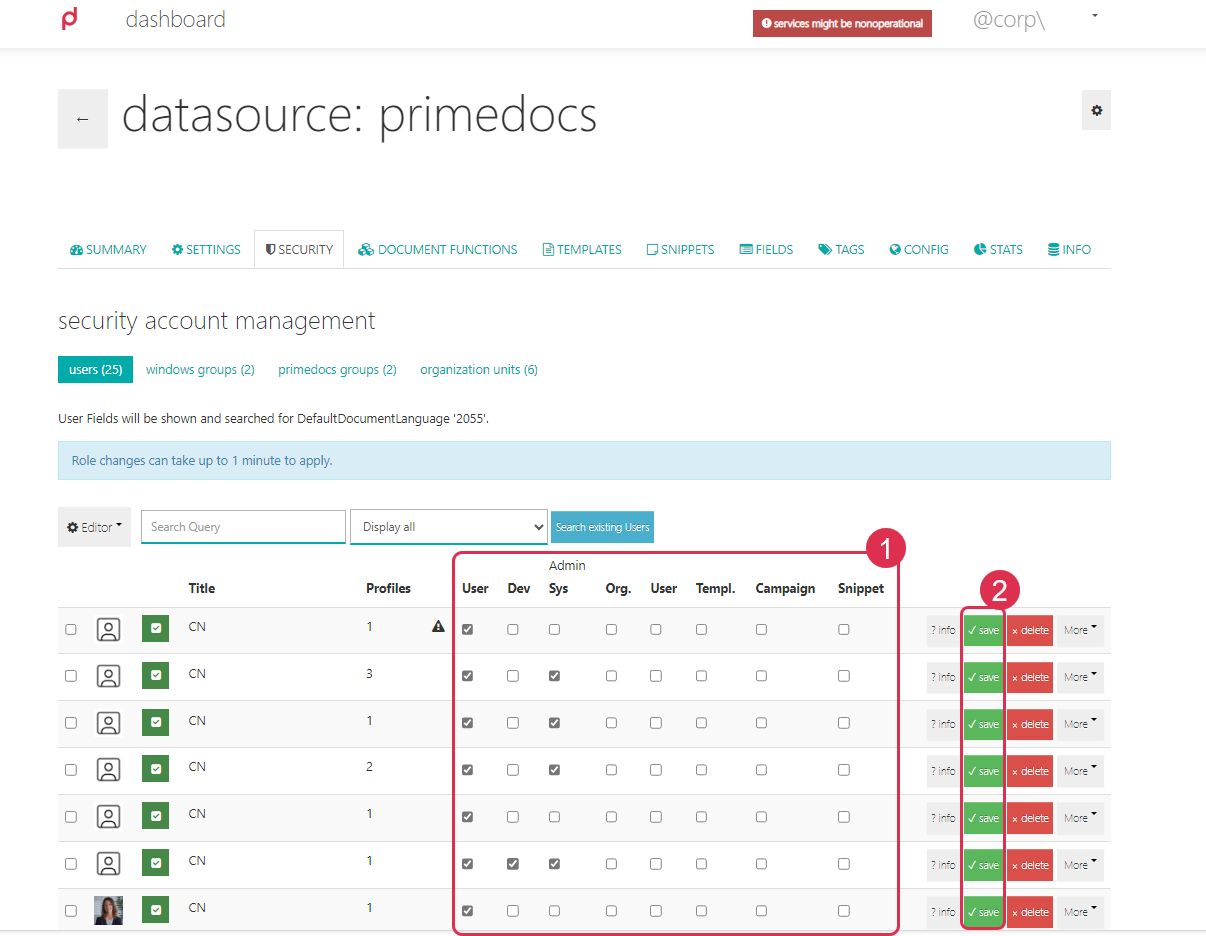Open the Snippets tab
1206x936 pixels.
[680, 250]
